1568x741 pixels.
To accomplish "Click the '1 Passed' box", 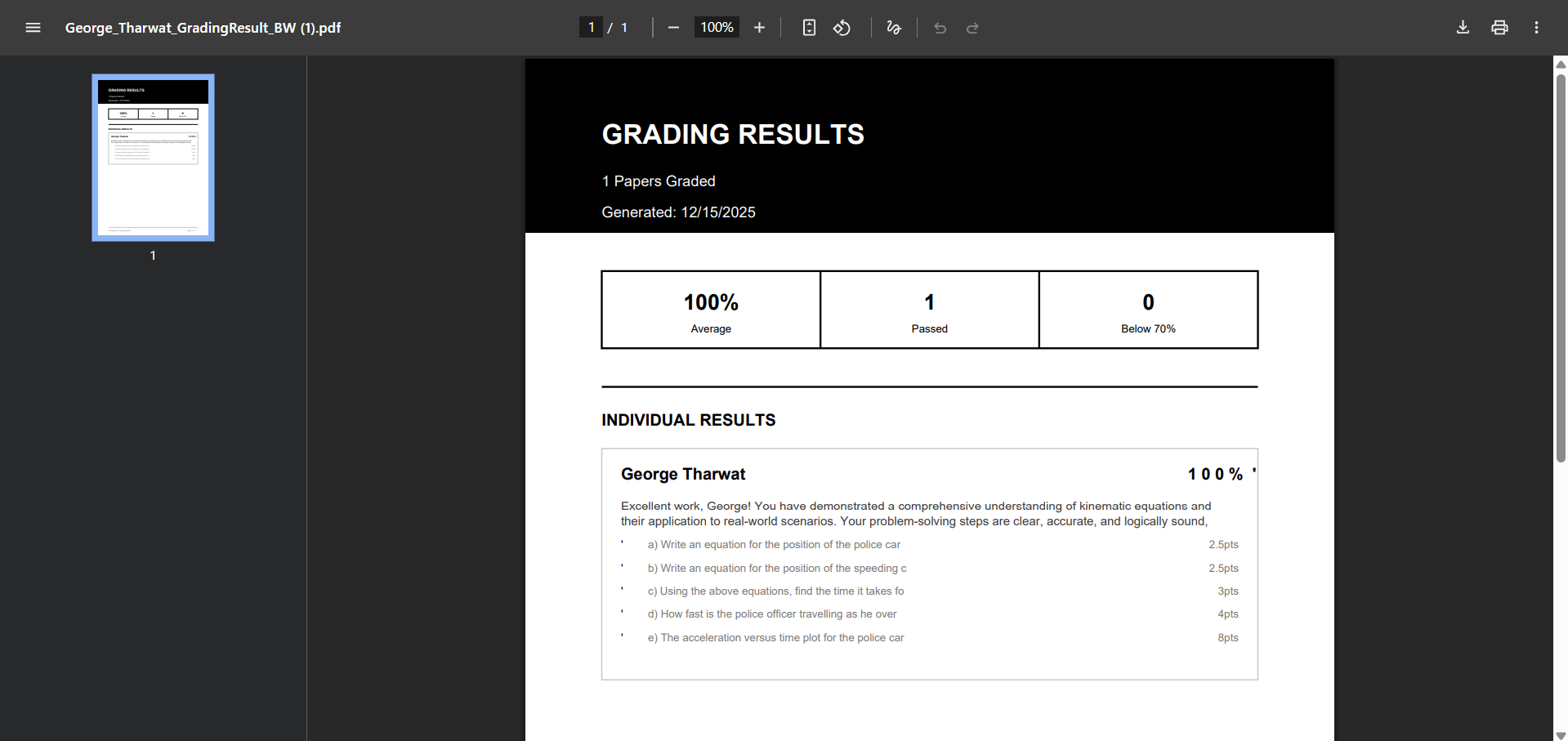I will pos(930,310).
